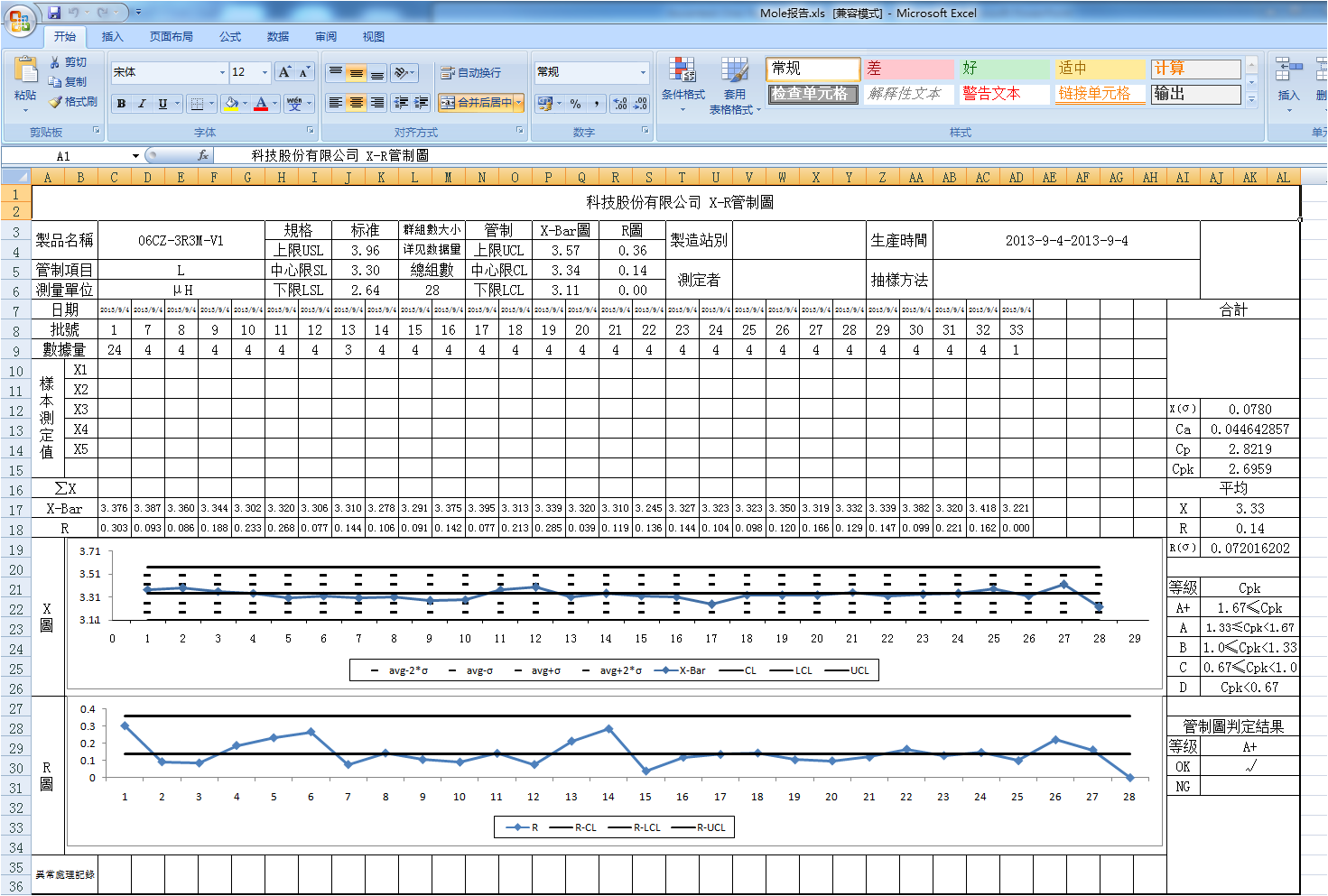
Task: Open the number format dropdown (常规)
Action: pos(643,72)
